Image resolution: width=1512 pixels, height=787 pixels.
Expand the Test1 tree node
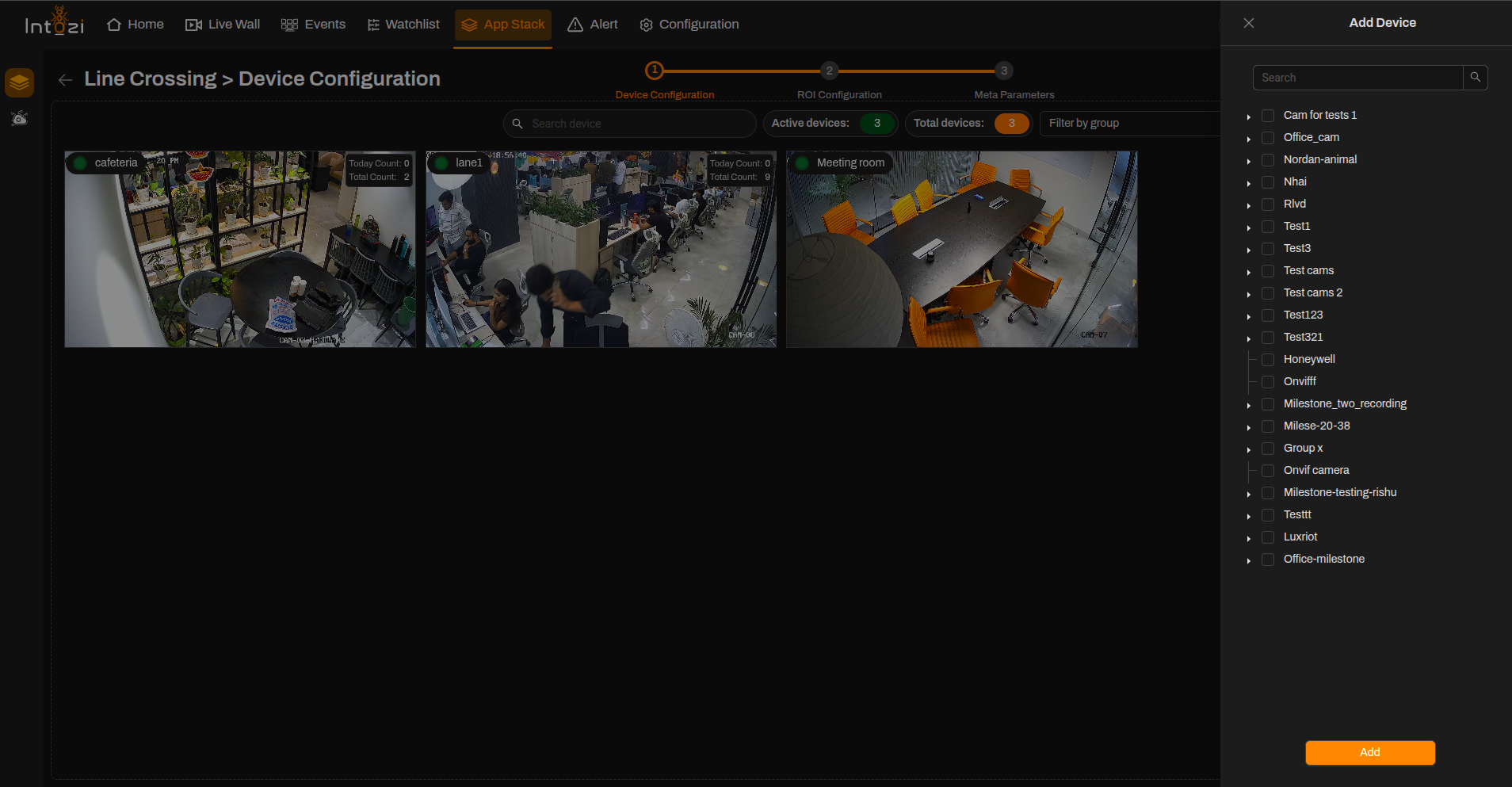tap(1249, 227)
